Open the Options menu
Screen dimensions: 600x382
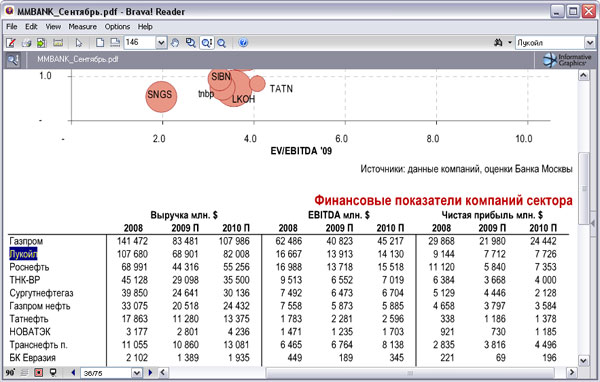(x=117, y=27)
